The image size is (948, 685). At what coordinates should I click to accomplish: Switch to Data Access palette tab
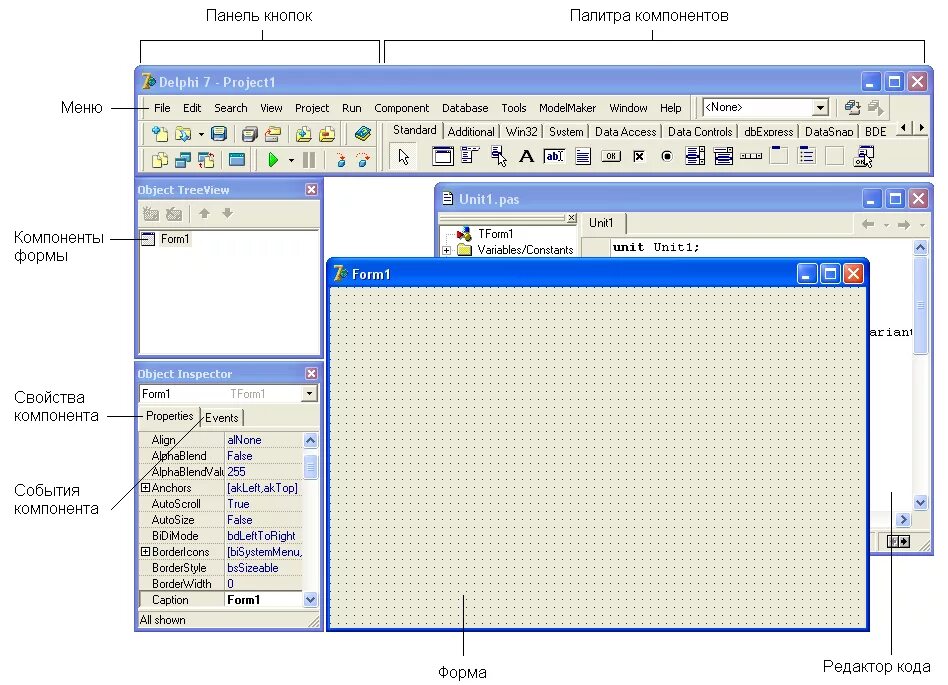tap(625, 132)
